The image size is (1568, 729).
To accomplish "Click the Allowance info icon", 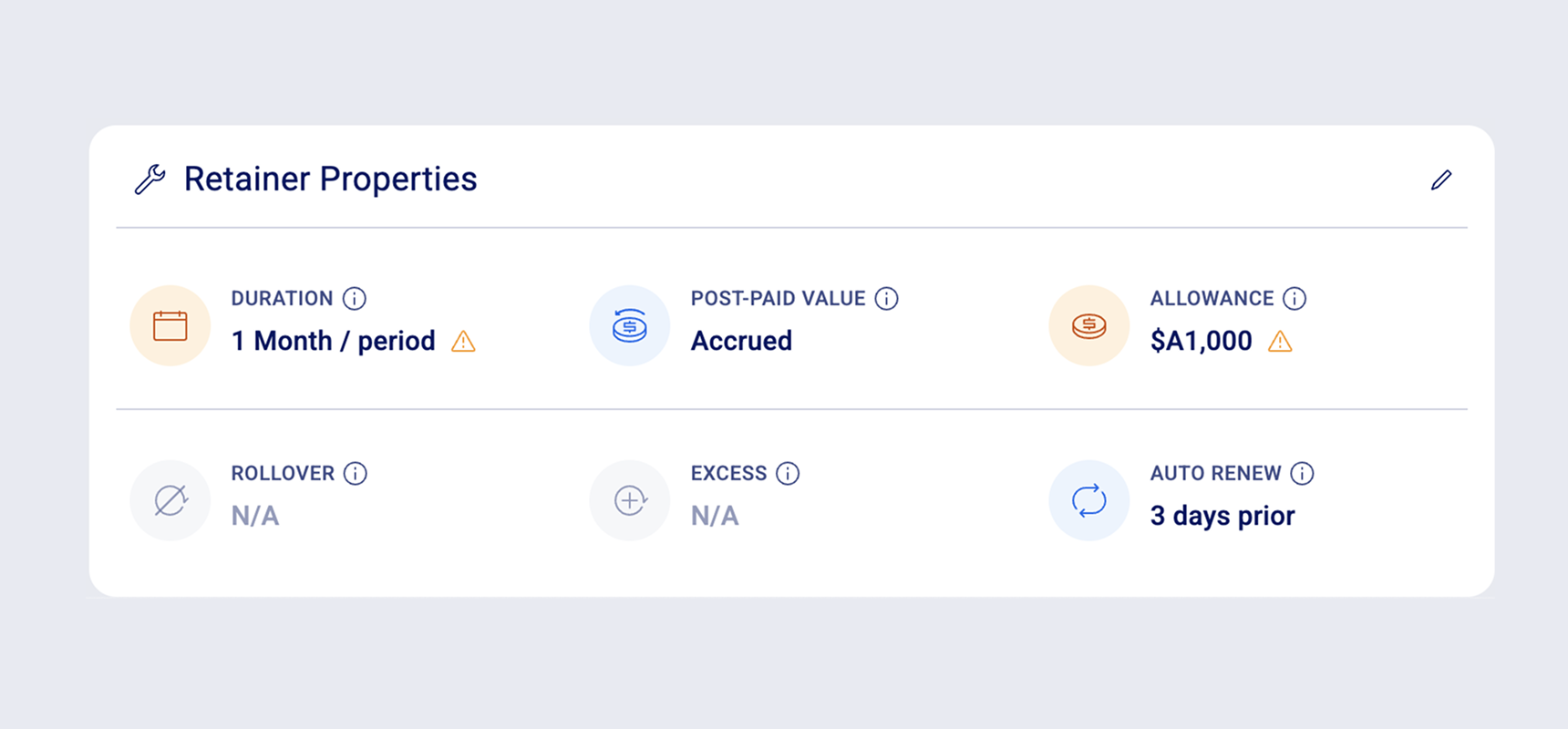I will (1295, 298).
